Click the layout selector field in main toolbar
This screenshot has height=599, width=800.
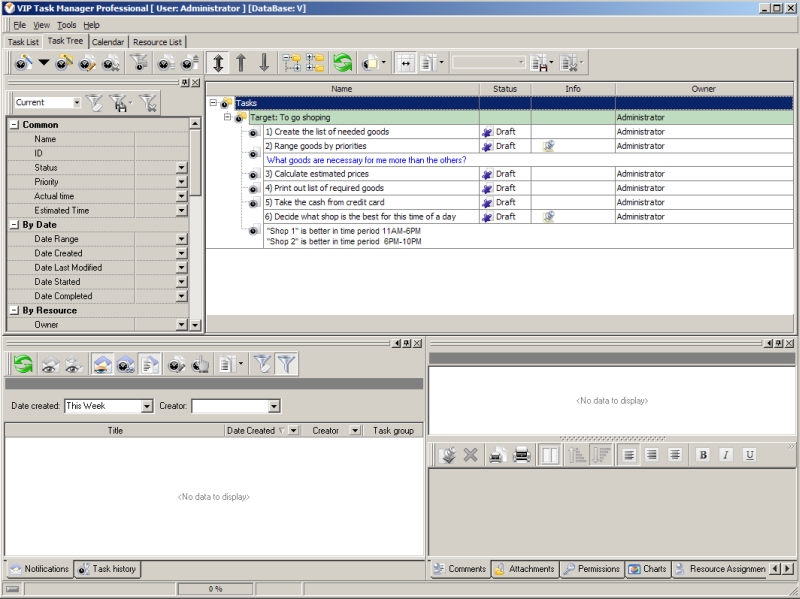(488, 63)
